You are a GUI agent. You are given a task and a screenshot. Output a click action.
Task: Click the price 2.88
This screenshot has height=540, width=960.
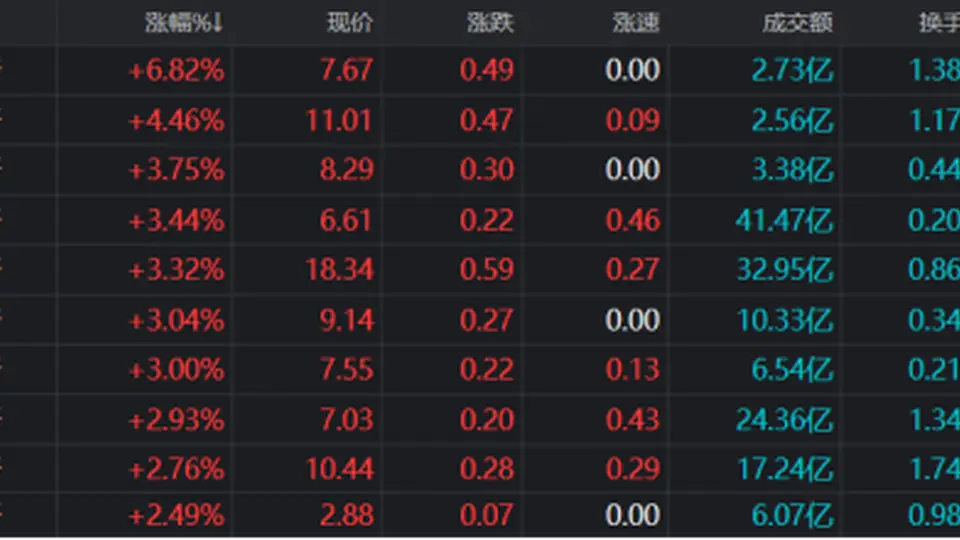[347, 515]
